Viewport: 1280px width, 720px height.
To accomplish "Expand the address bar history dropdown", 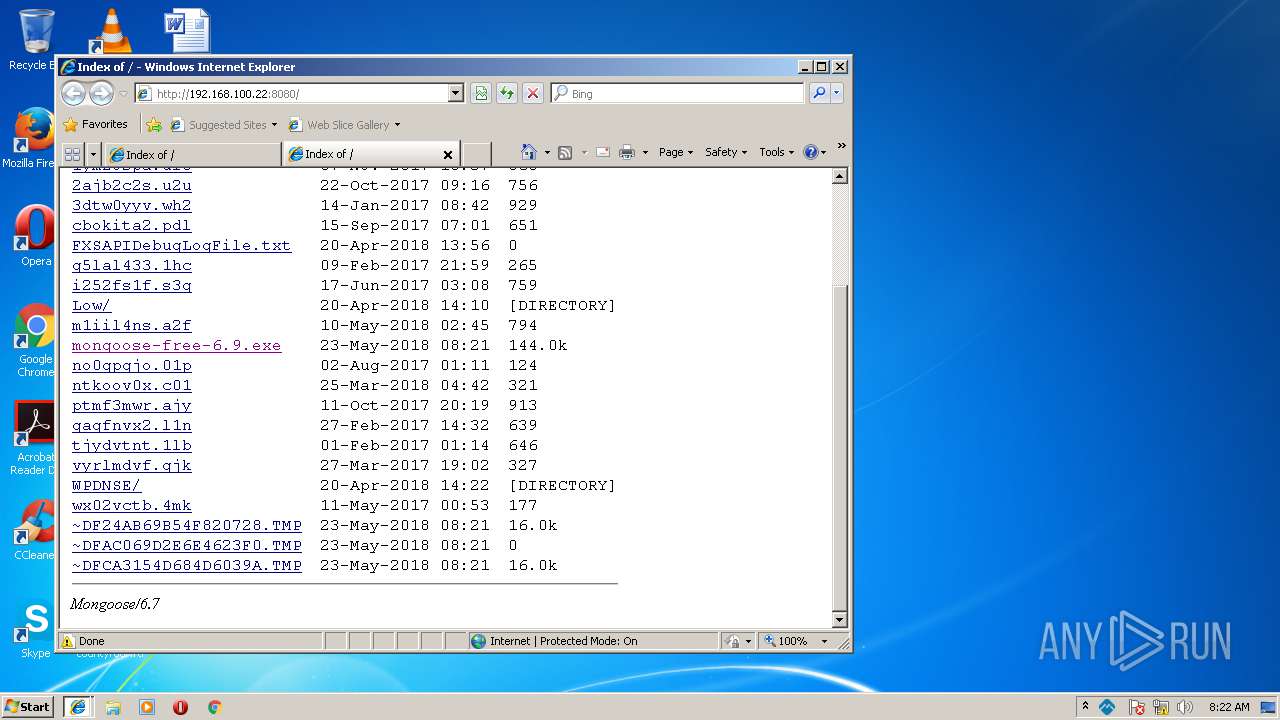I will (456, 93).
